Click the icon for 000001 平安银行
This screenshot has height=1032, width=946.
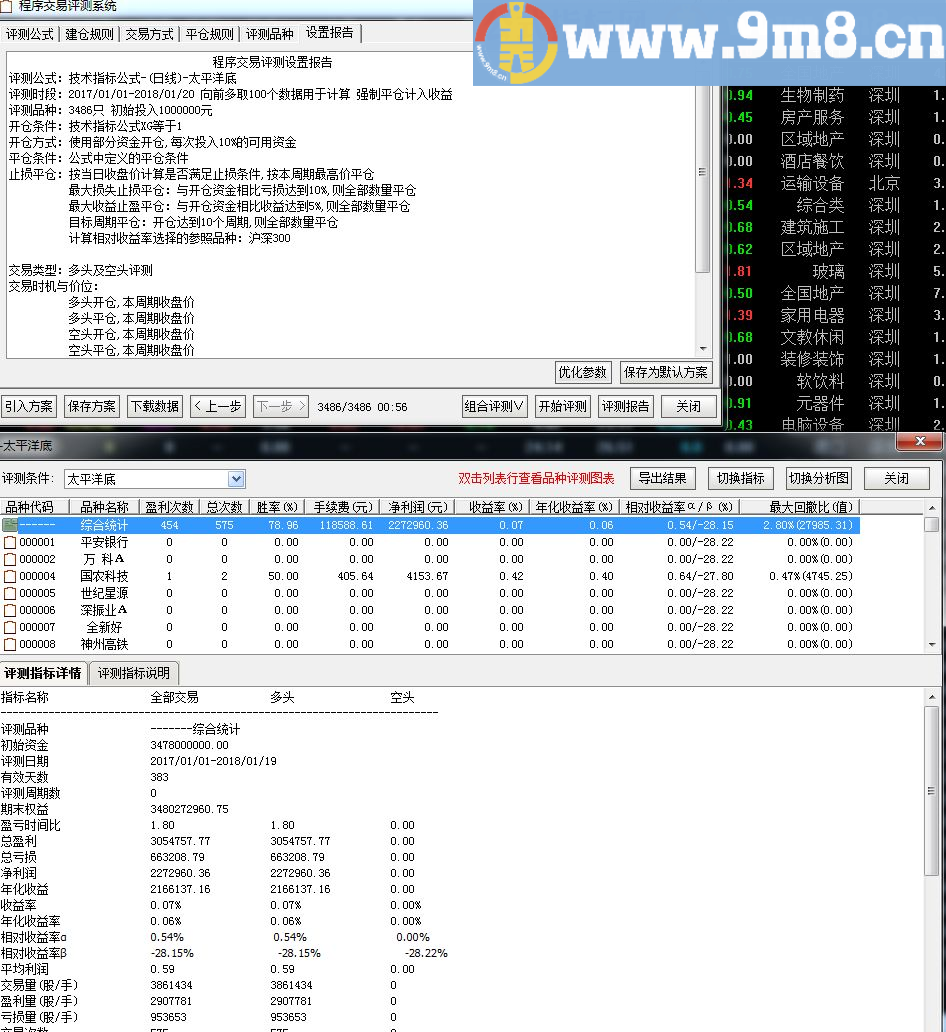(9, 542)
